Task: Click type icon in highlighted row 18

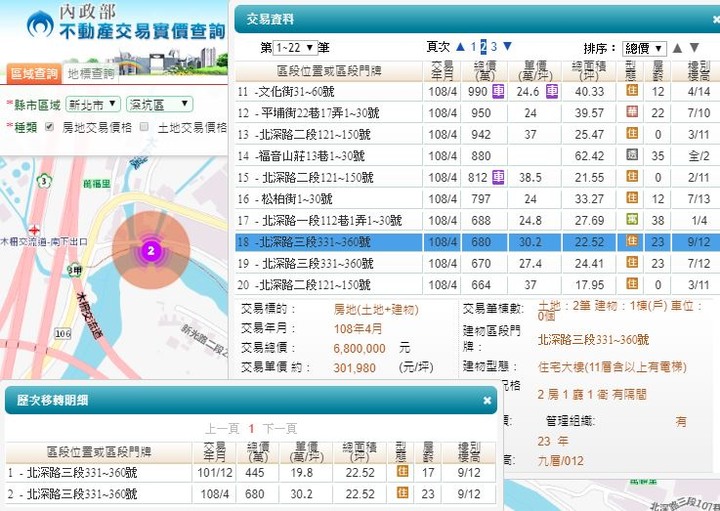Action: (632, 241)
